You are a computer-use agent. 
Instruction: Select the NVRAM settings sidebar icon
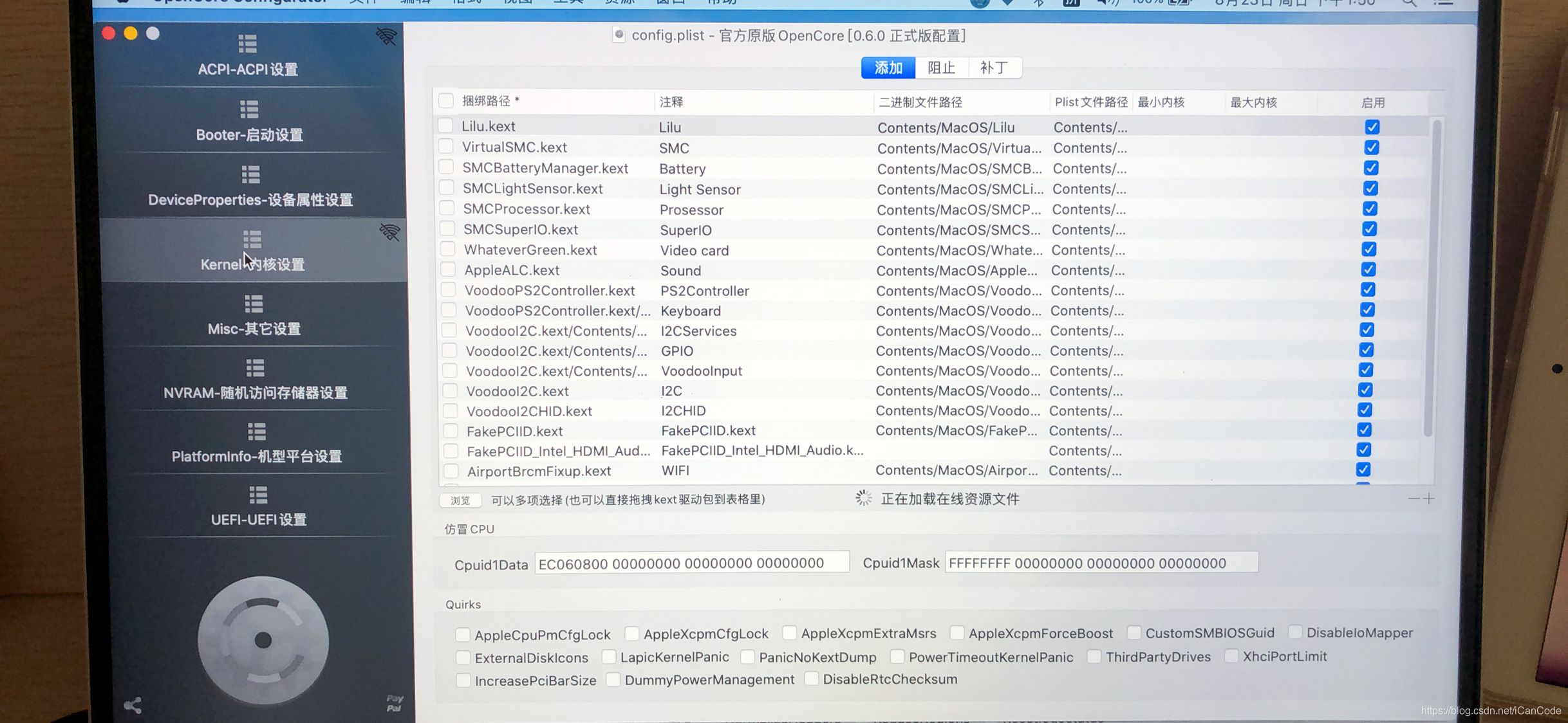[x=255, y=368]
